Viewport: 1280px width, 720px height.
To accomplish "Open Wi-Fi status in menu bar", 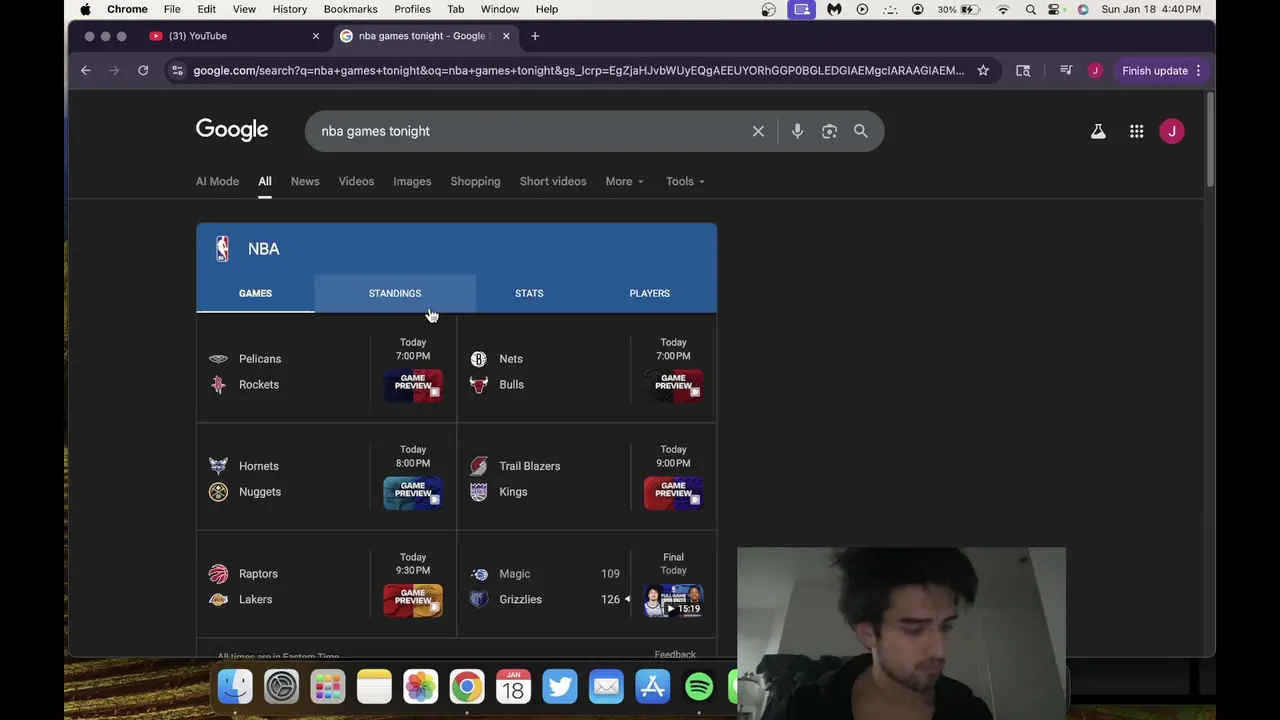I will [1003, 9].
